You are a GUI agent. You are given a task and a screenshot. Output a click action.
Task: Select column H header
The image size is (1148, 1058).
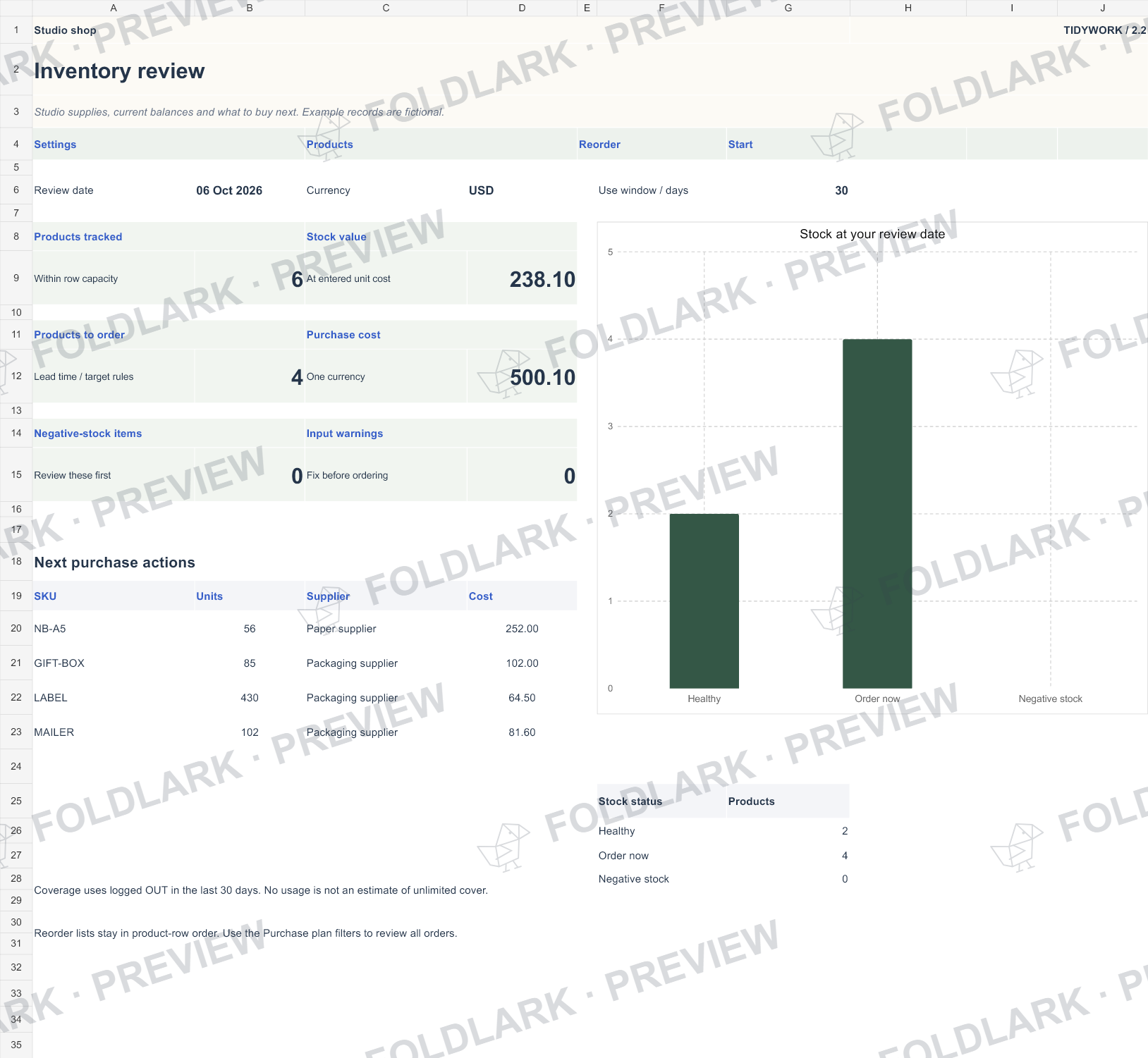(908, 8)
